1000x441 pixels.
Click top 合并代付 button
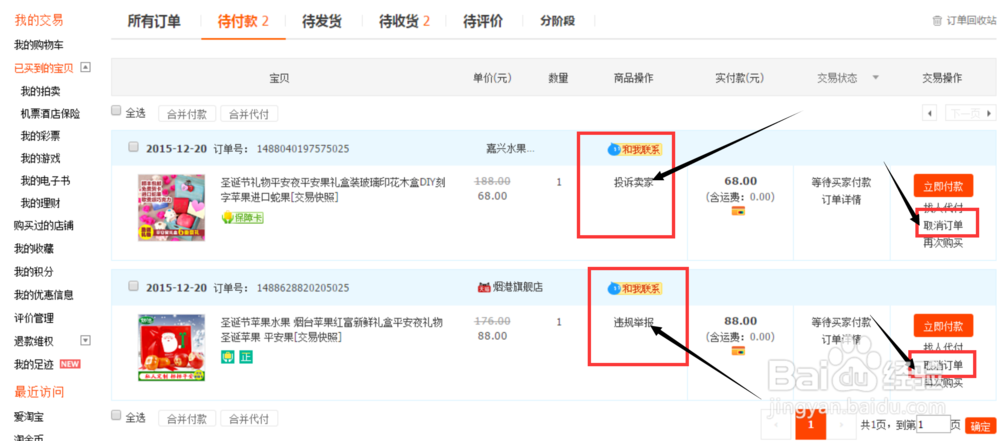(x=249, y=115)
